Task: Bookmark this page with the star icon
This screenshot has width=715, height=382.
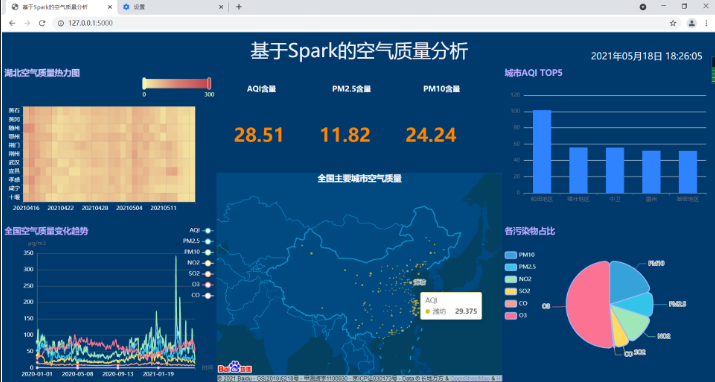Action: (673, 23)
